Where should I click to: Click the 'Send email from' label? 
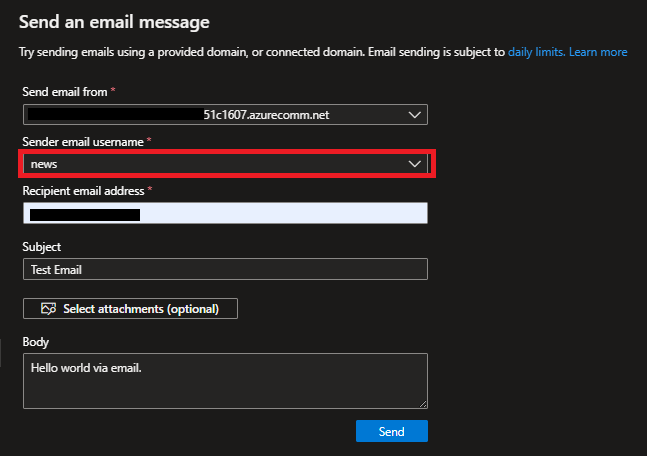tap(66, 92)
